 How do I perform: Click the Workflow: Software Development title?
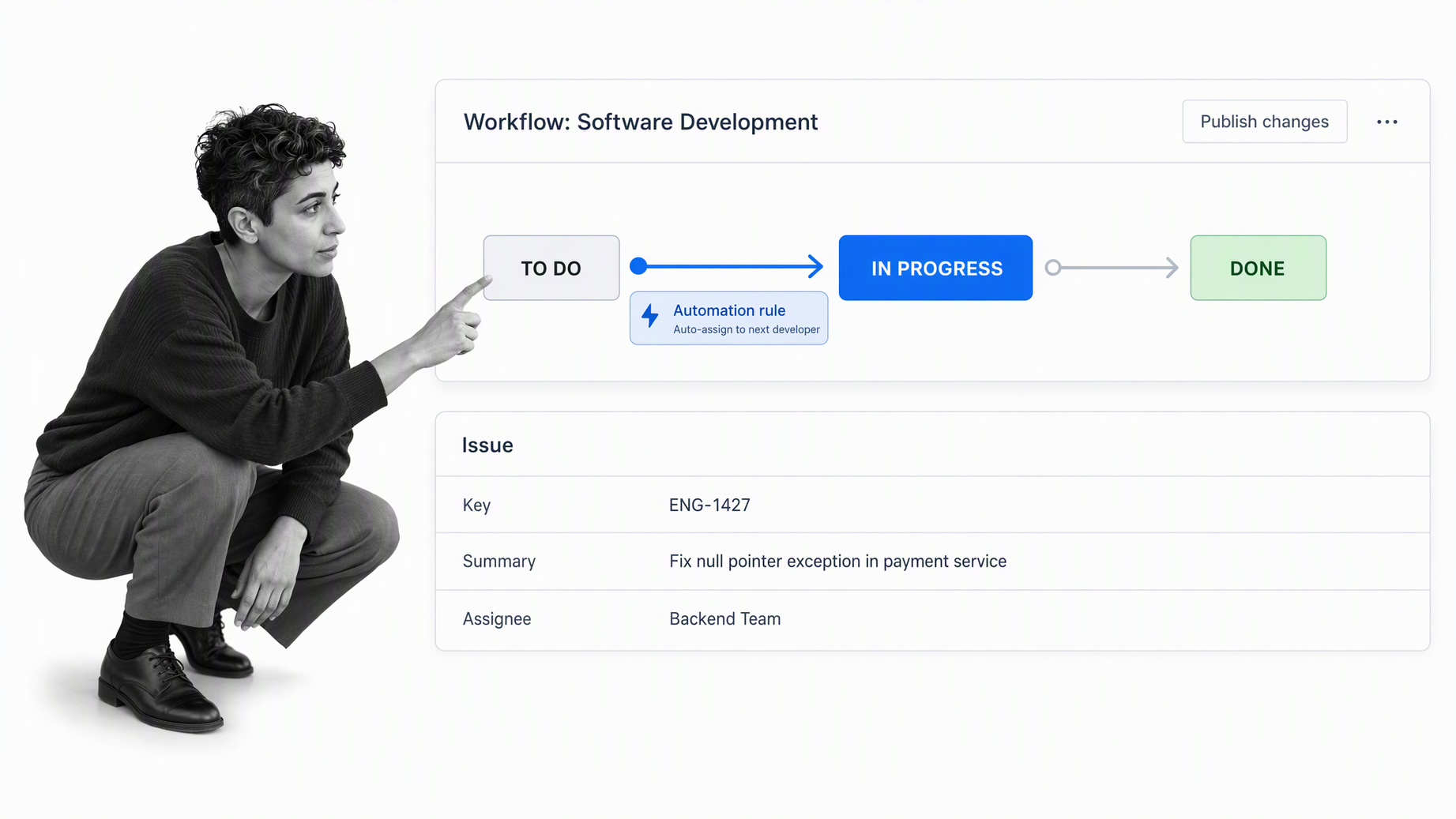[641, 122]
